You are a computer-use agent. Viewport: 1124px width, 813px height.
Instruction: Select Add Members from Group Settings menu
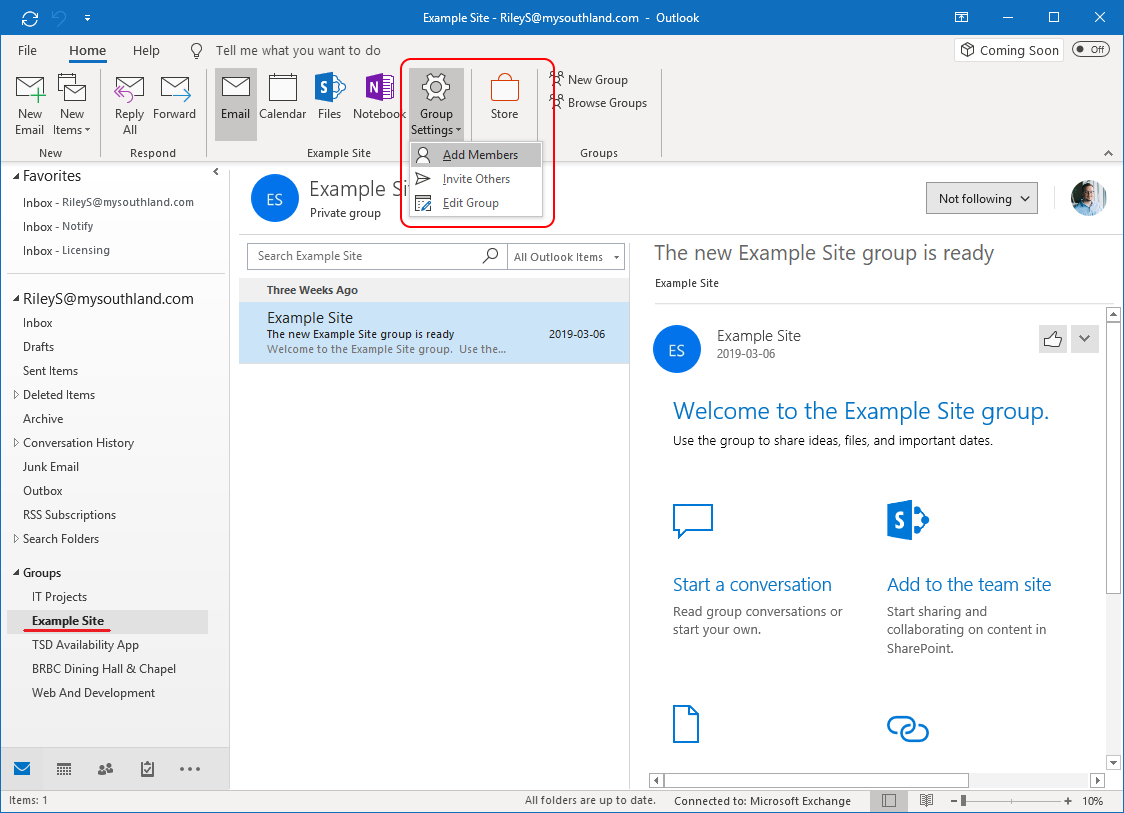pos(480,155)
